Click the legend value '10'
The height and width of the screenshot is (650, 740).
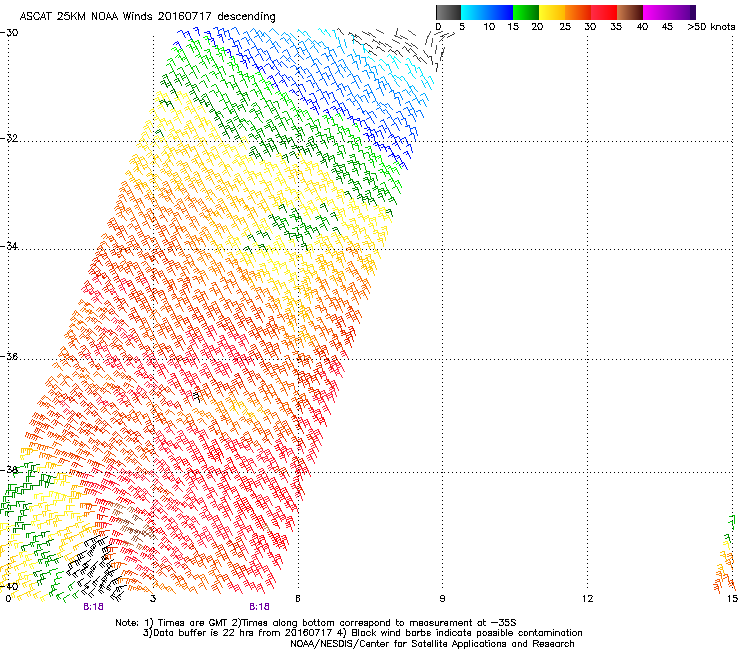pyautogui.click(x=489, y=27)
